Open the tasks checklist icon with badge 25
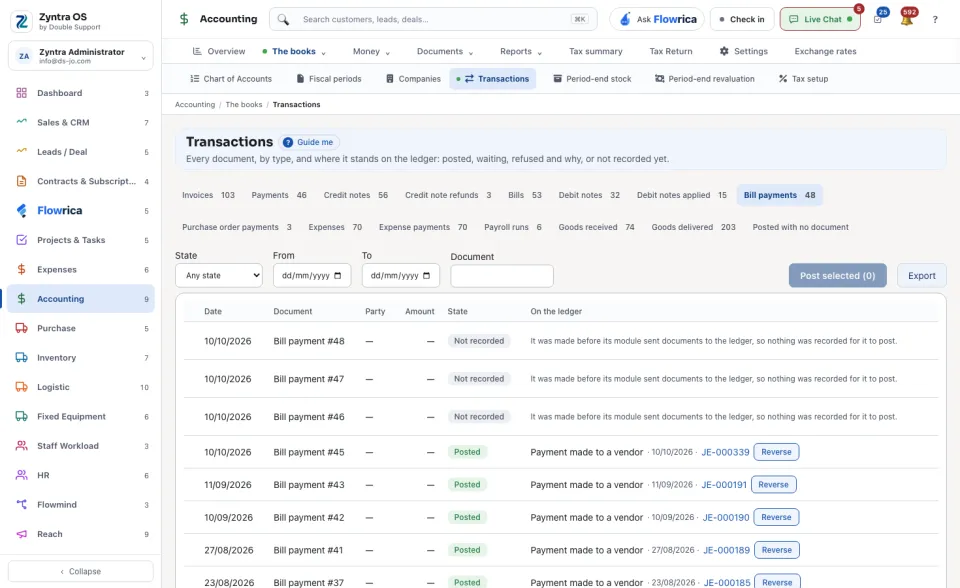960x588 pixels. pos(878,19)
